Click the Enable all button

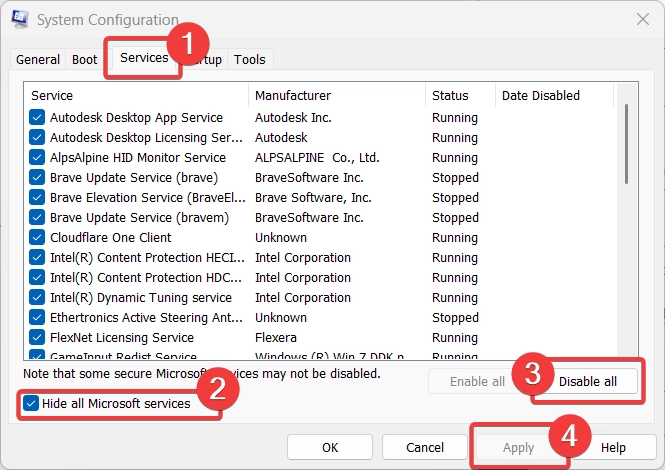point(477,381)
